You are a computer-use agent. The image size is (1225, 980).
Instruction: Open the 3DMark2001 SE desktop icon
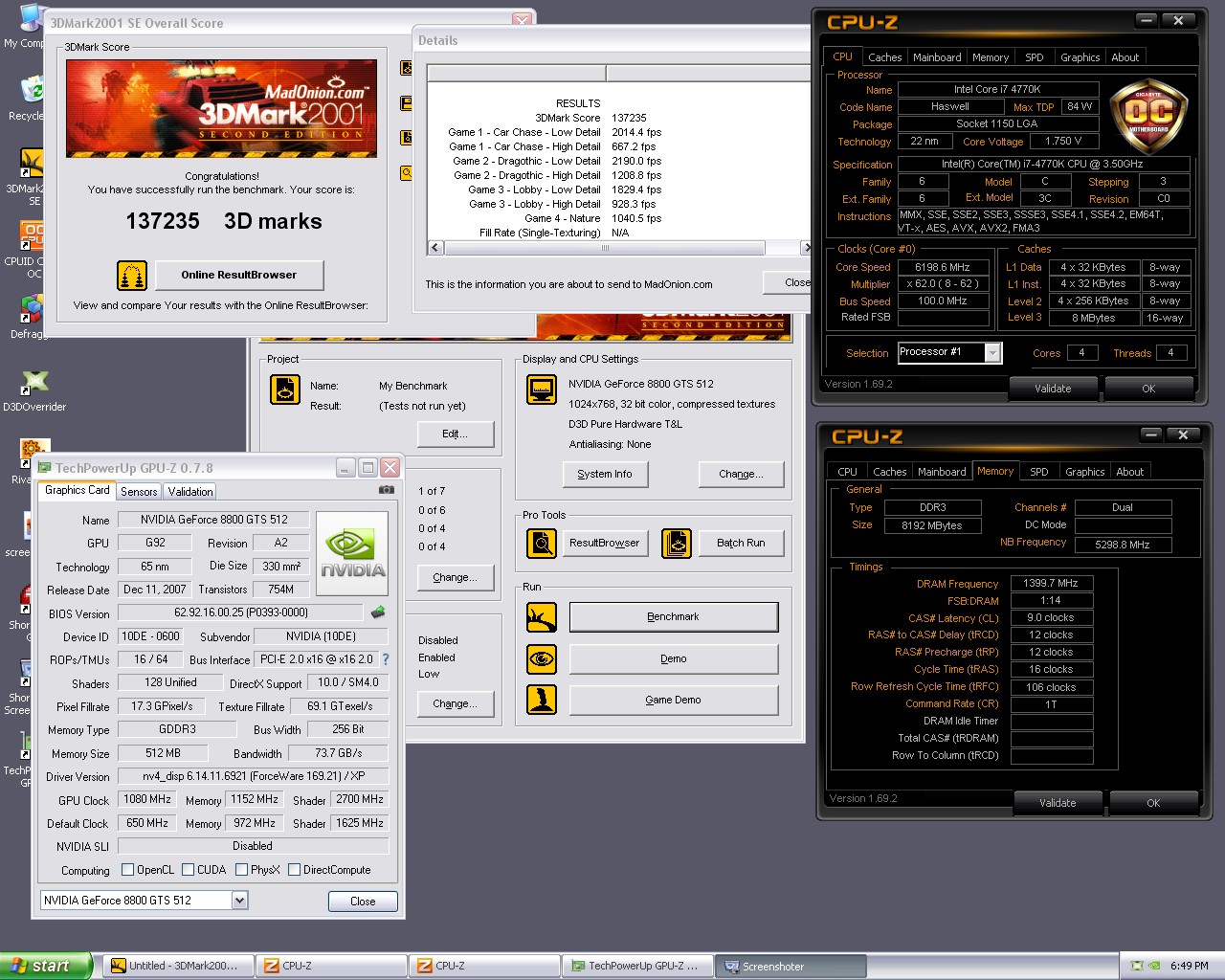32,164
